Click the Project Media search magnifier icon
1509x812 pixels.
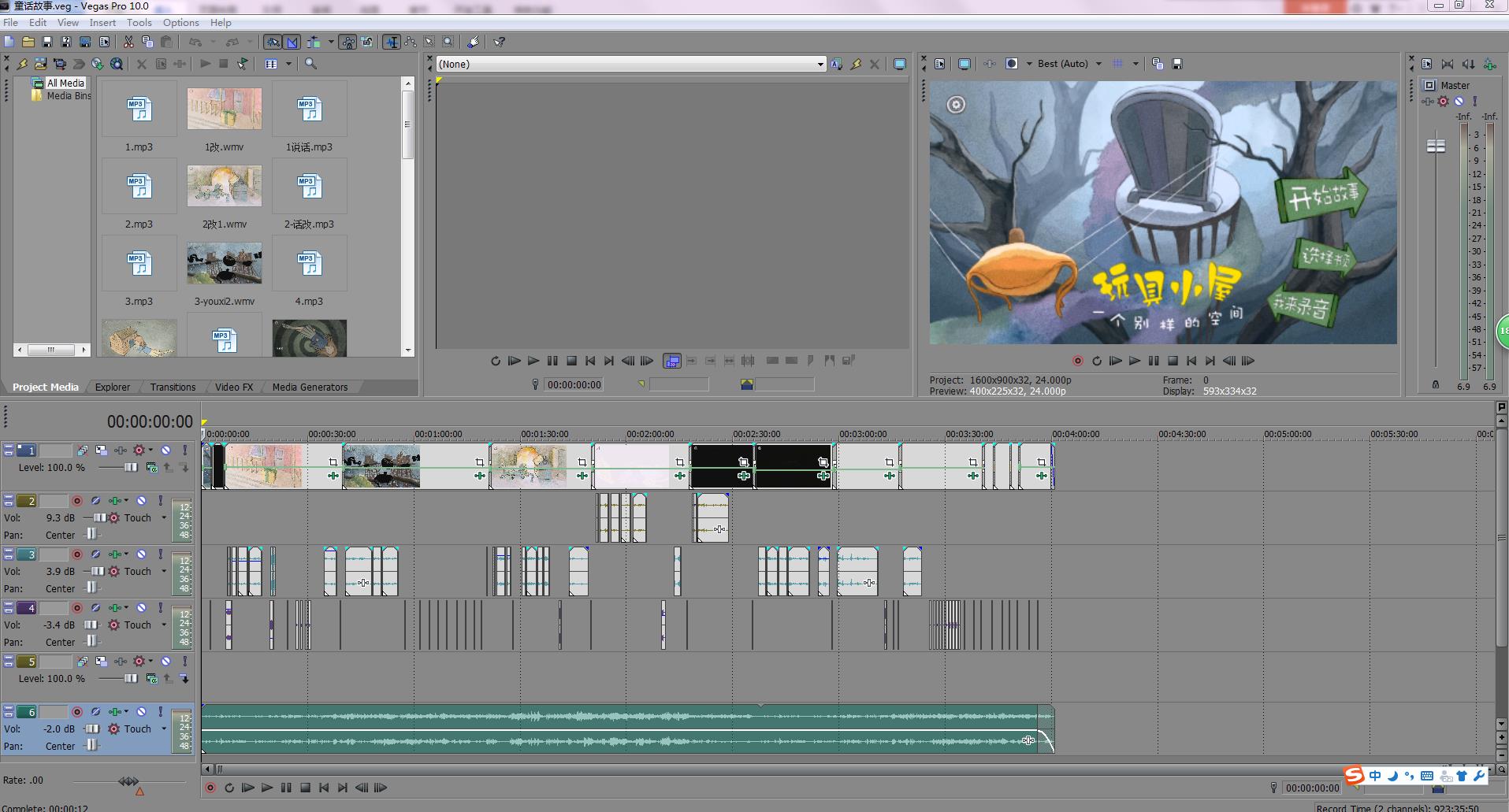click(311, 64)
